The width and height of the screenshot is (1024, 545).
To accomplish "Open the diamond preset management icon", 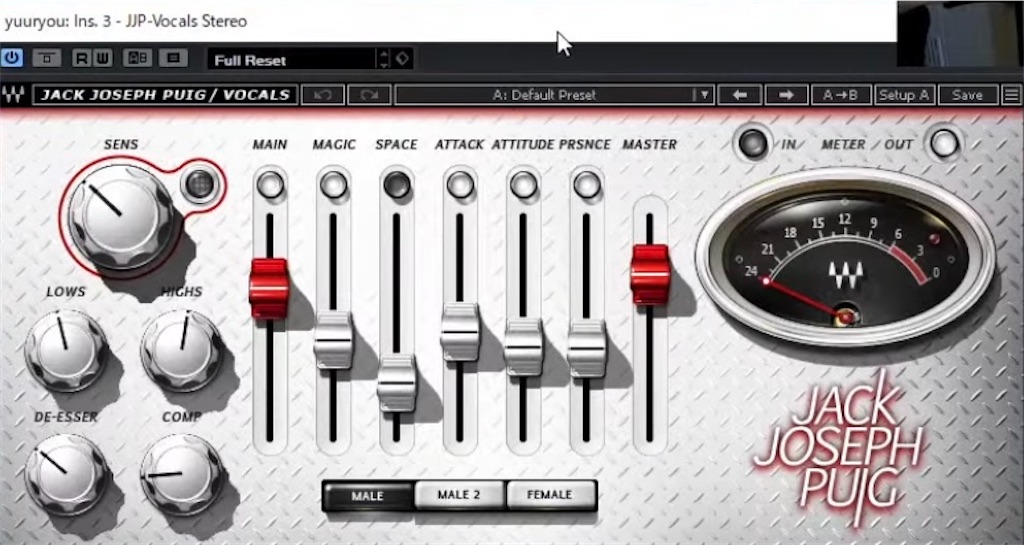I will 402,59.
